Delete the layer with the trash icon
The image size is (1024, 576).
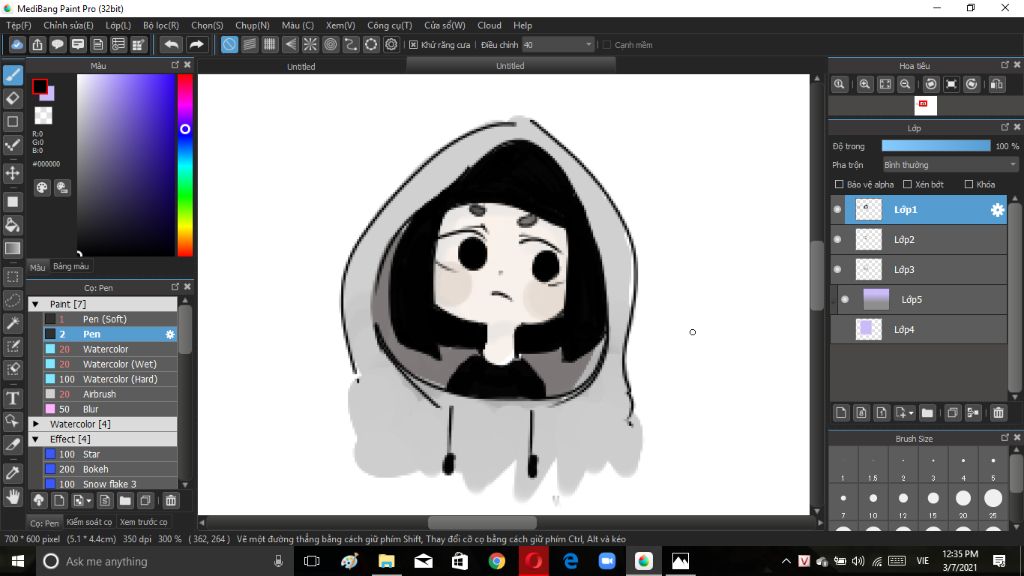999,413
